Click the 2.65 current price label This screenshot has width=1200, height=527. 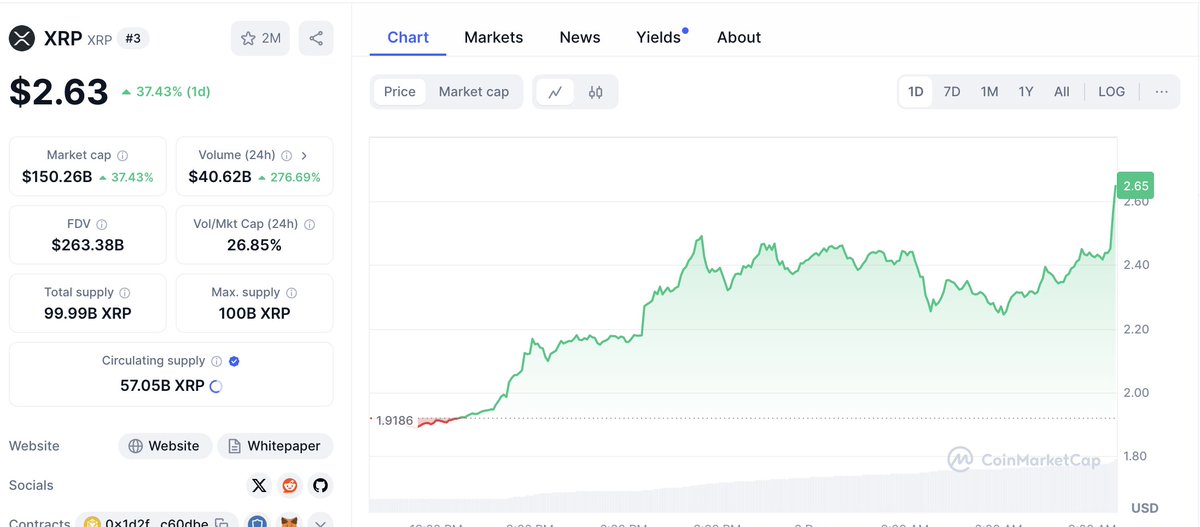(1136, 185)
